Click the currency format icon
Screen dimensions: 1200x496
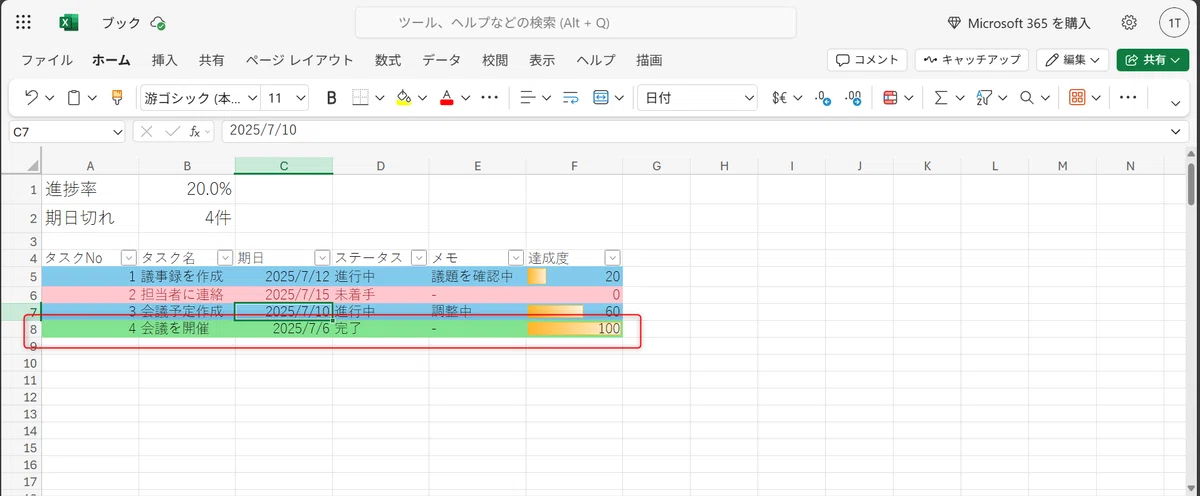pyautogui.click(x=781, y=98)
